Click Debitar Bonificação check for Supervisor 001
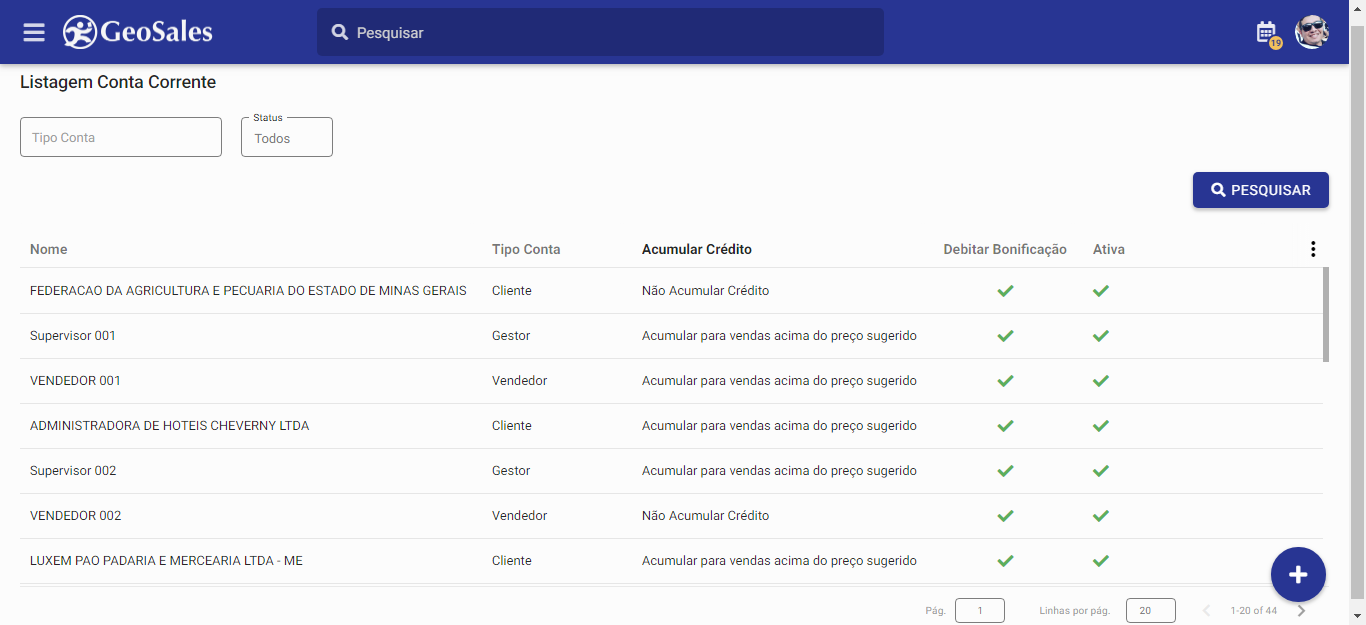 click(1006, 336)
